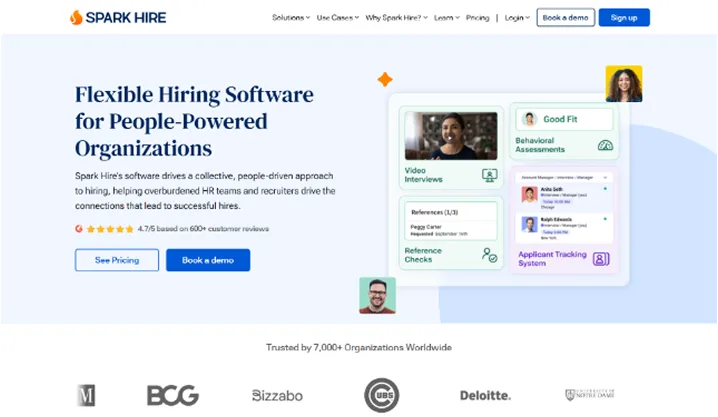
Task: Click the G2 review logo icon
Action: coord(79,228)
